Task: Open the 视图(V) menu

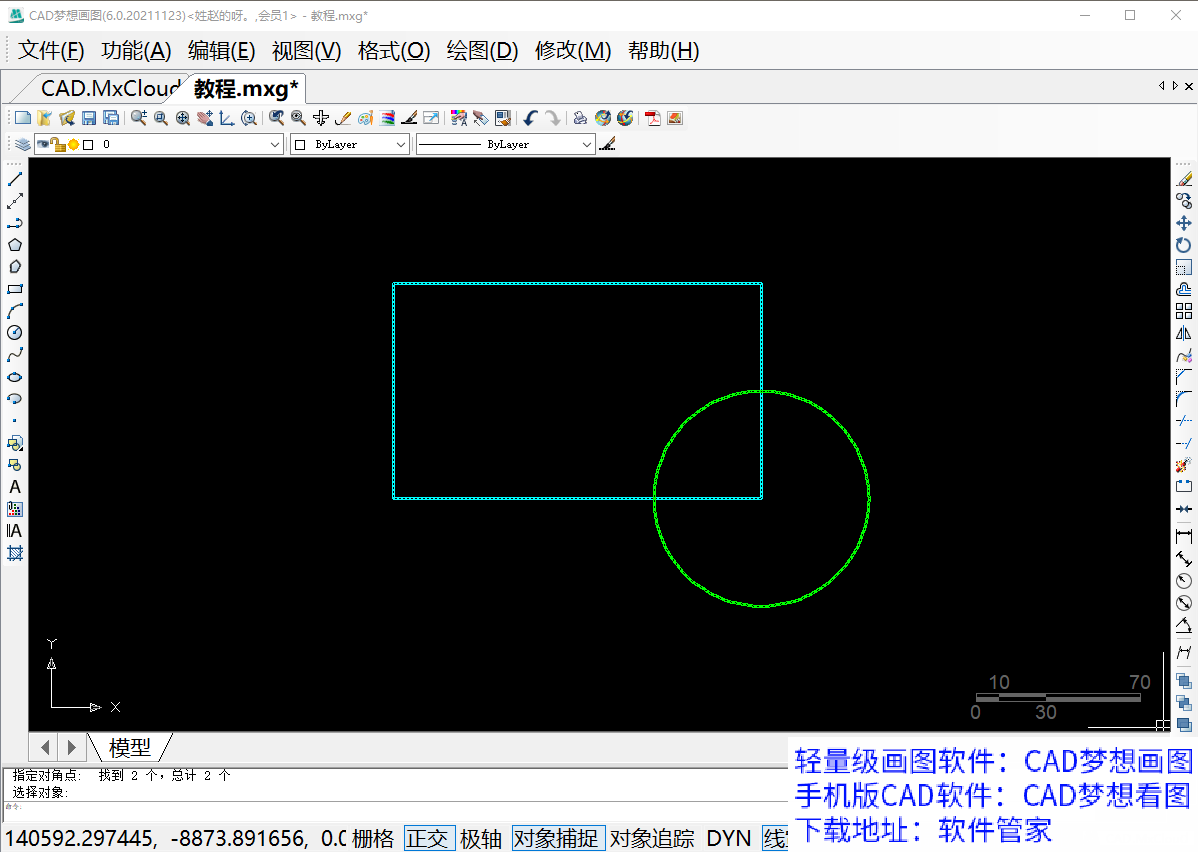Action: [x=306, y=50]
